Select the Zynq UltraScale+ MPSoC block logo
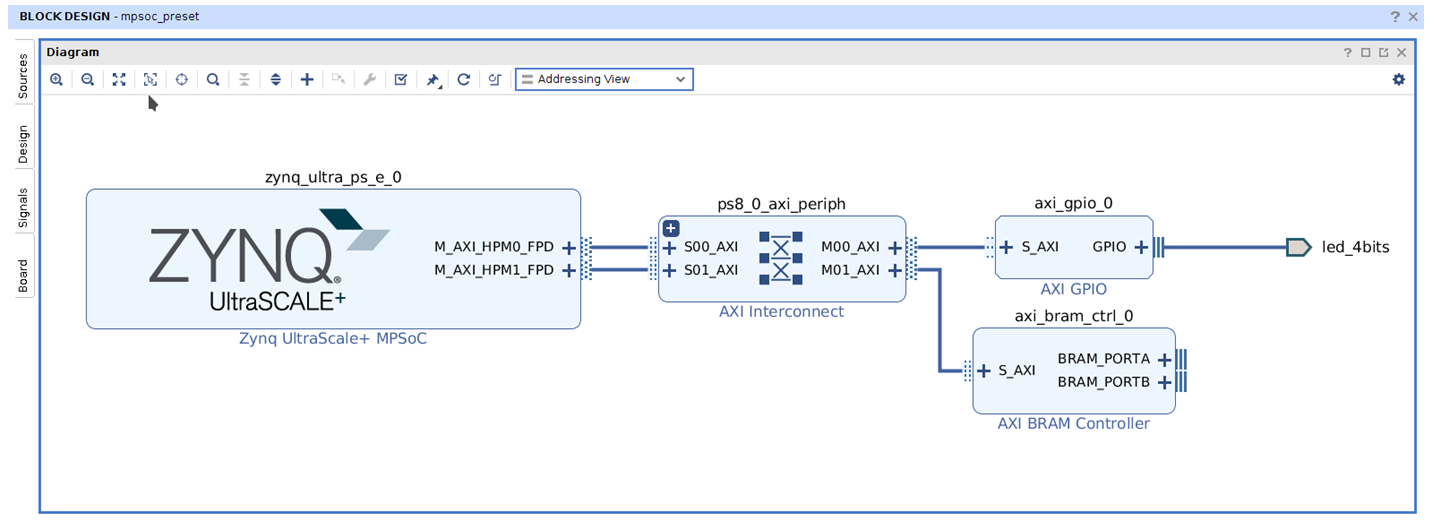The width and height of the screenshot is (1434, 522). coord(268,258)
